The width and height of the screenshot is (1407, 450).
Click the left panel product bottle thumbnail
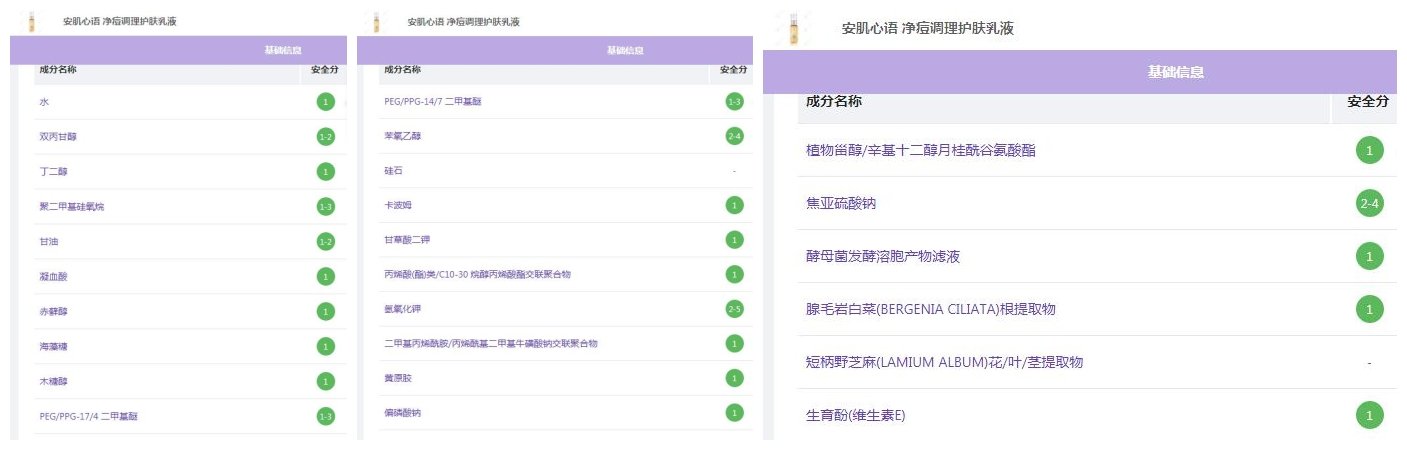[x=30, y=21]
